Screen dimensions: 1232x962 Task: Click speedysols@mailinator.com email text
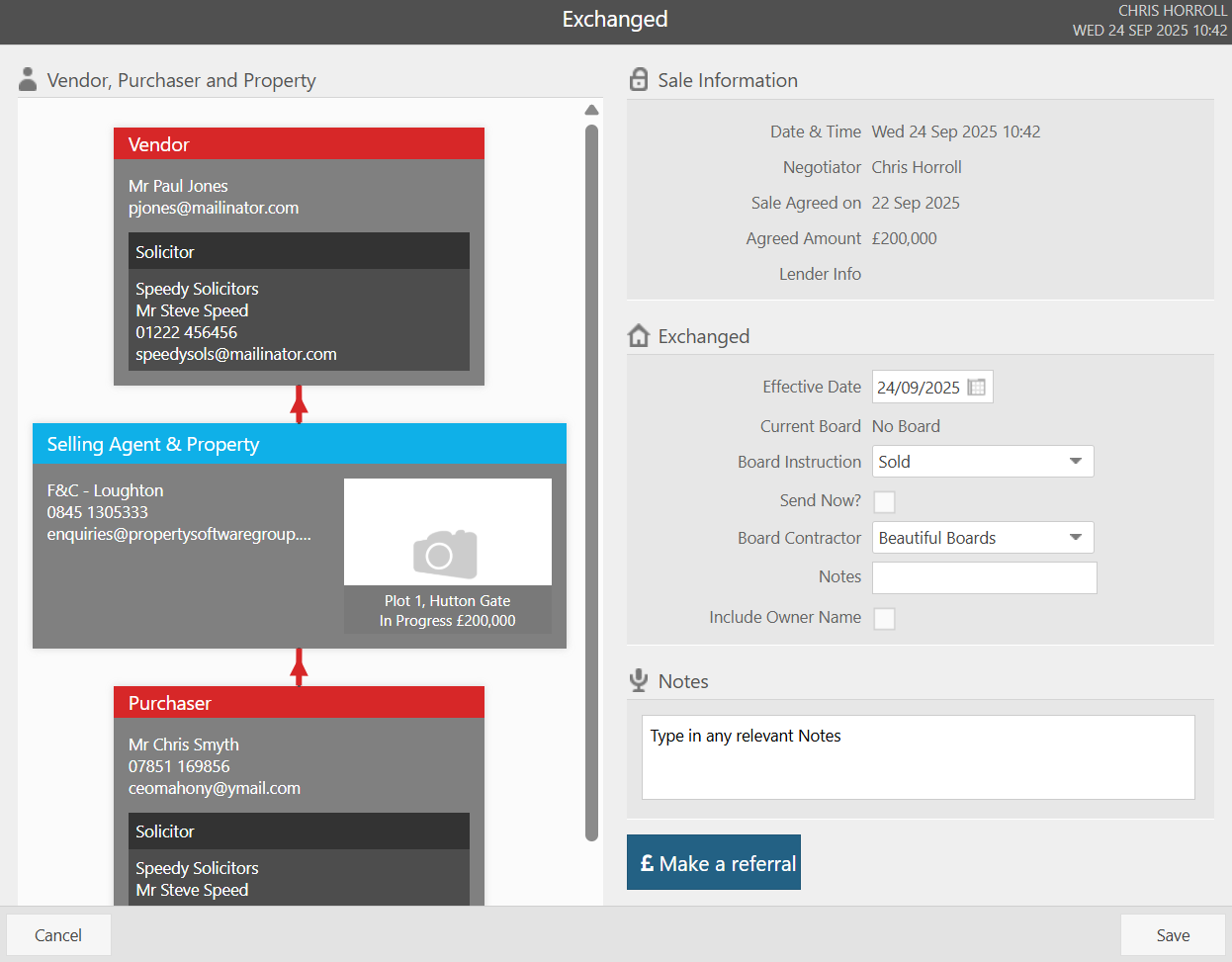[x=236, y=354]
